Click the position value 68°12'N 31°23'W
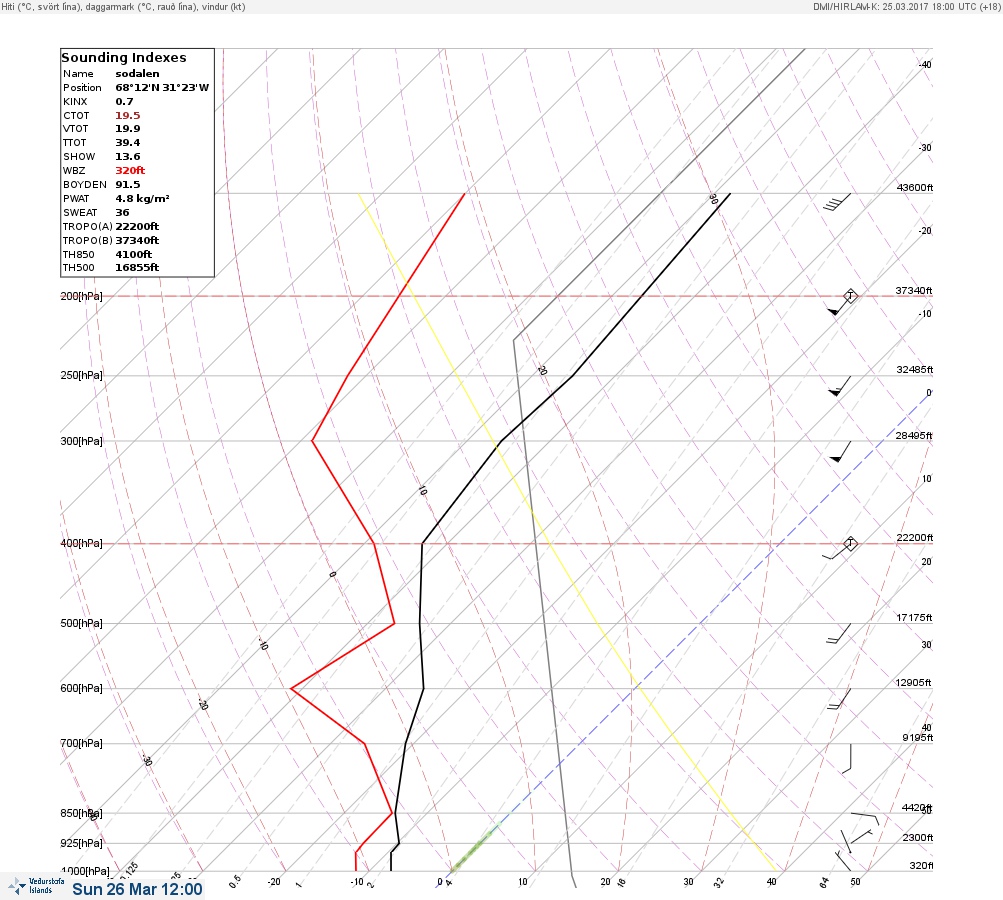 (162, 88)
